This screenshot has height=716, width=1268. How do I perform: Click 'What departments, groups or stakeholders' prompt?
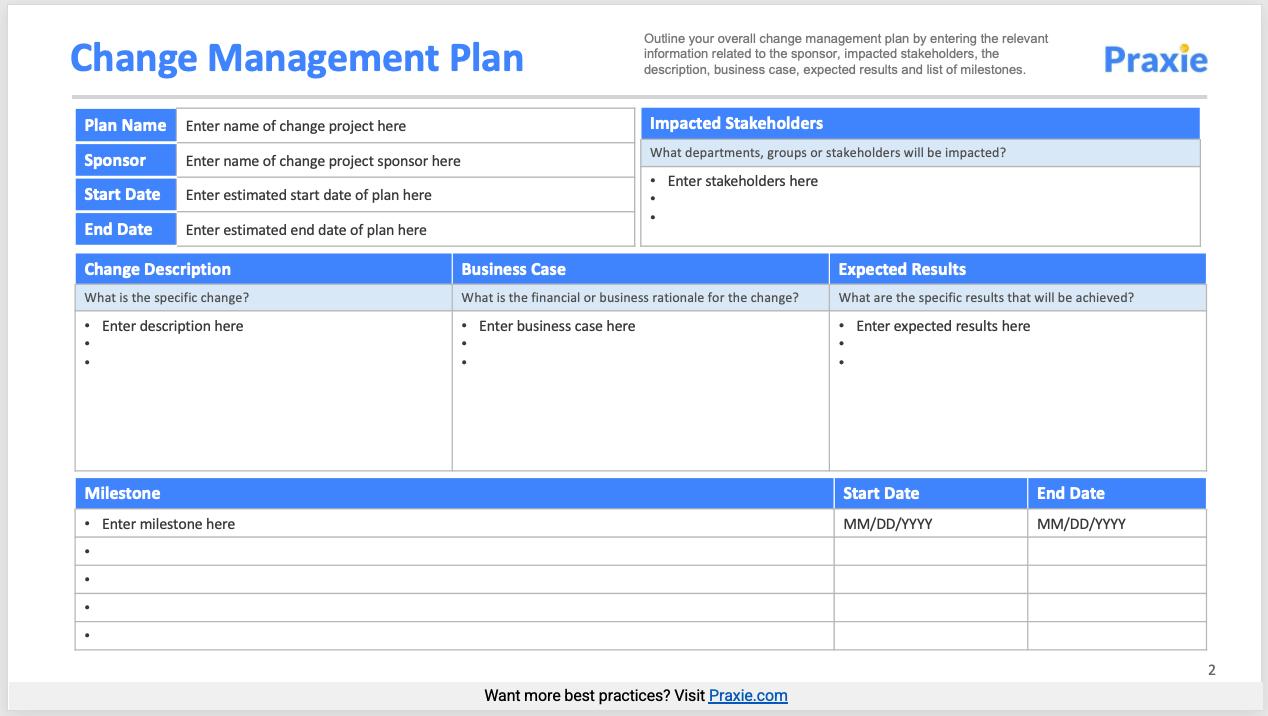pyautogui.click(x=828, y=152)
